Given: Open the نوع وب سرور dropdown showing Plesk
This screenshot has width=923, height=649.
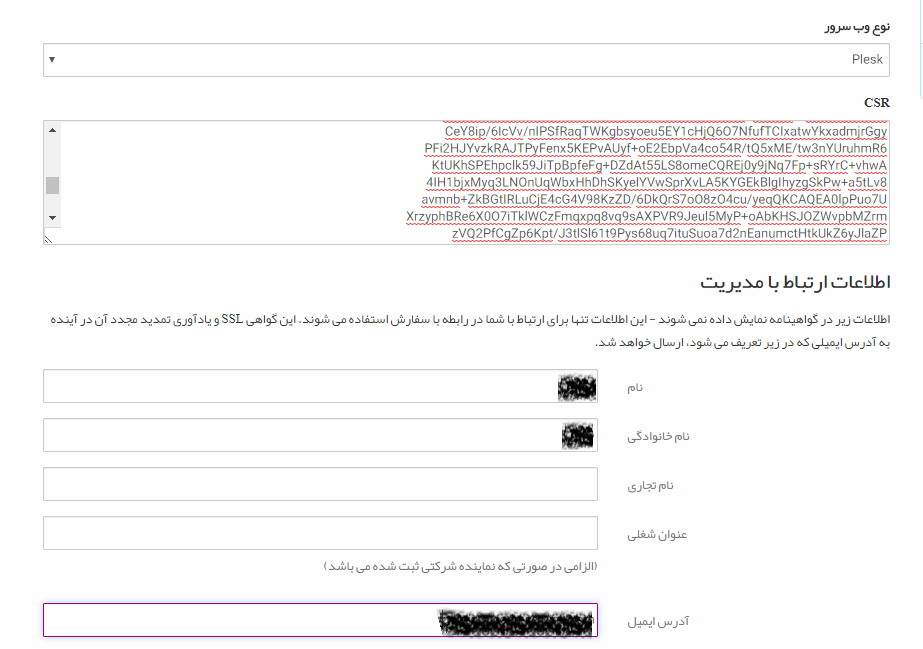Looking at the screenshot, I should [466, 60].
